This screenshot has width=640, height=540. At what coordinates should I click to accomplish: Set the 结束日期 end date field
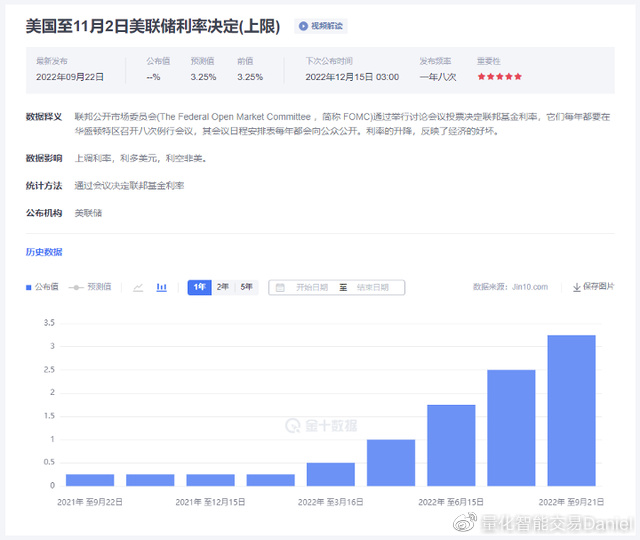coord(373,287)
